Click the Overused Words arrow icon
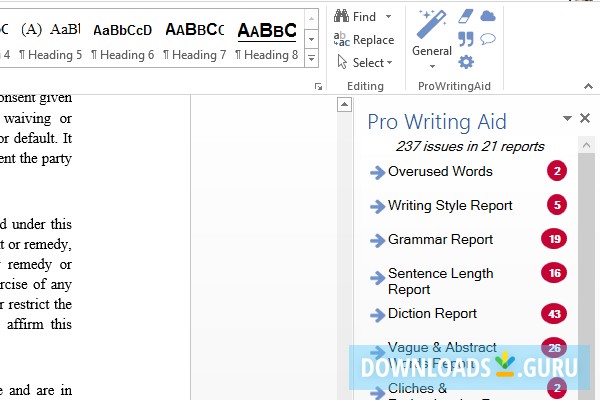 [x=377, y=172]
